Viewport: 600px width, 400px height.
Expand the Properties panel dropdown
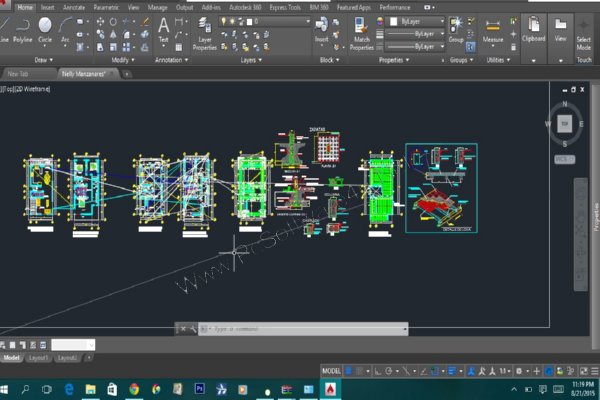[394, 60]
